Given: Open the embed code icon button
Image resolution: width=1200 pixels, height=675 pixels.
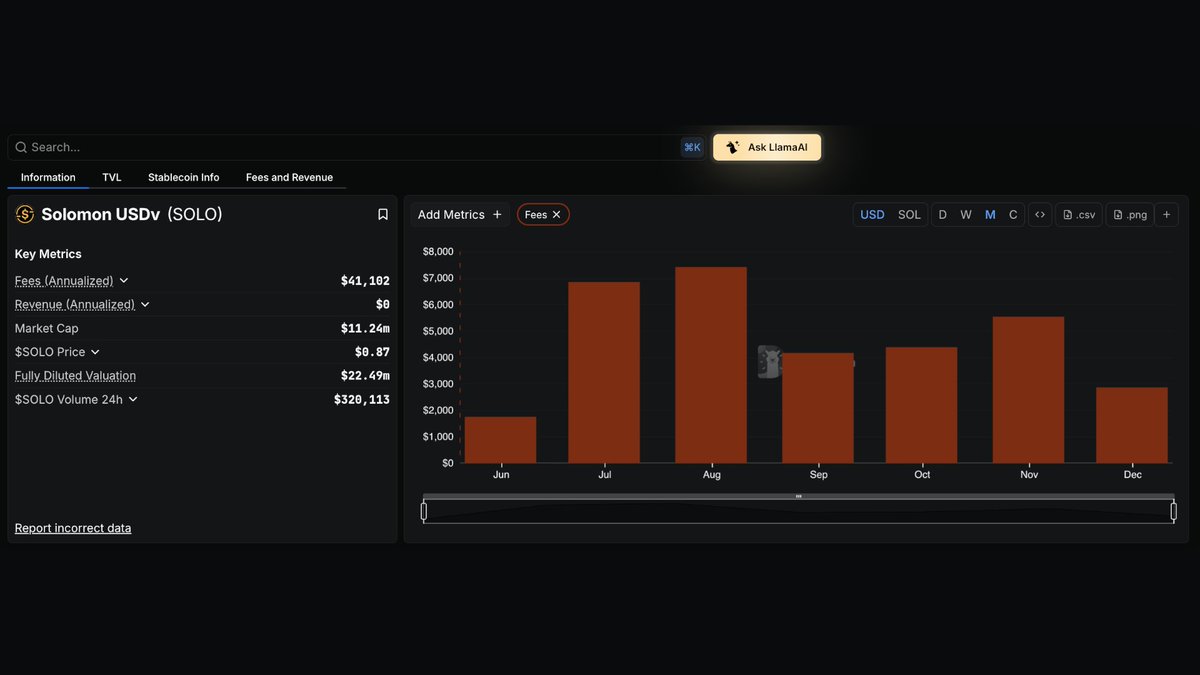Looking at the screenshot, I should (1040, 215).
